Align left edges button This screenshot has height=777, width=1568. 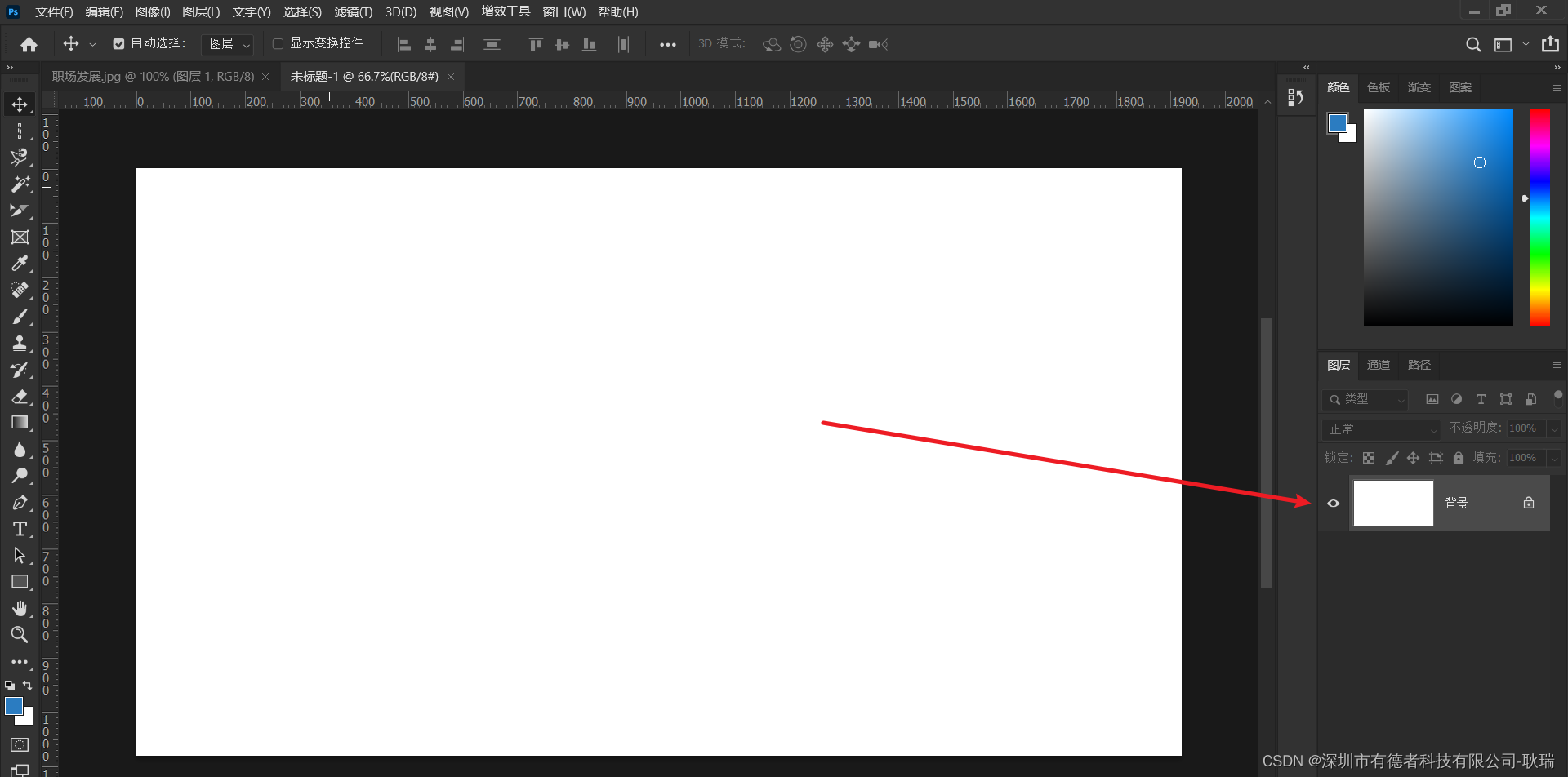point(404,44)
